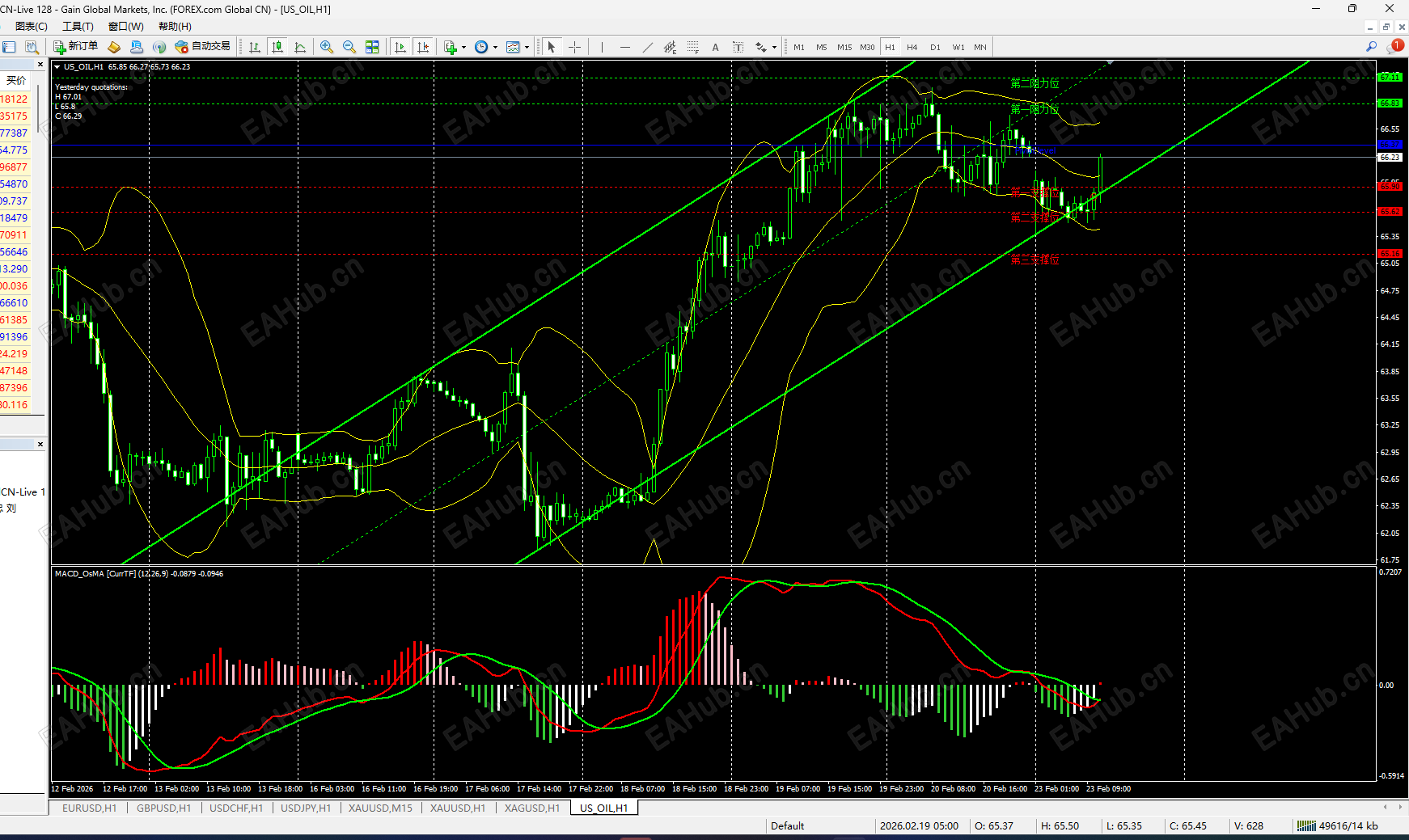Screen dimensions: 1409x840
Task: Switch to the MN monthly timeframe
Action: 980,47
